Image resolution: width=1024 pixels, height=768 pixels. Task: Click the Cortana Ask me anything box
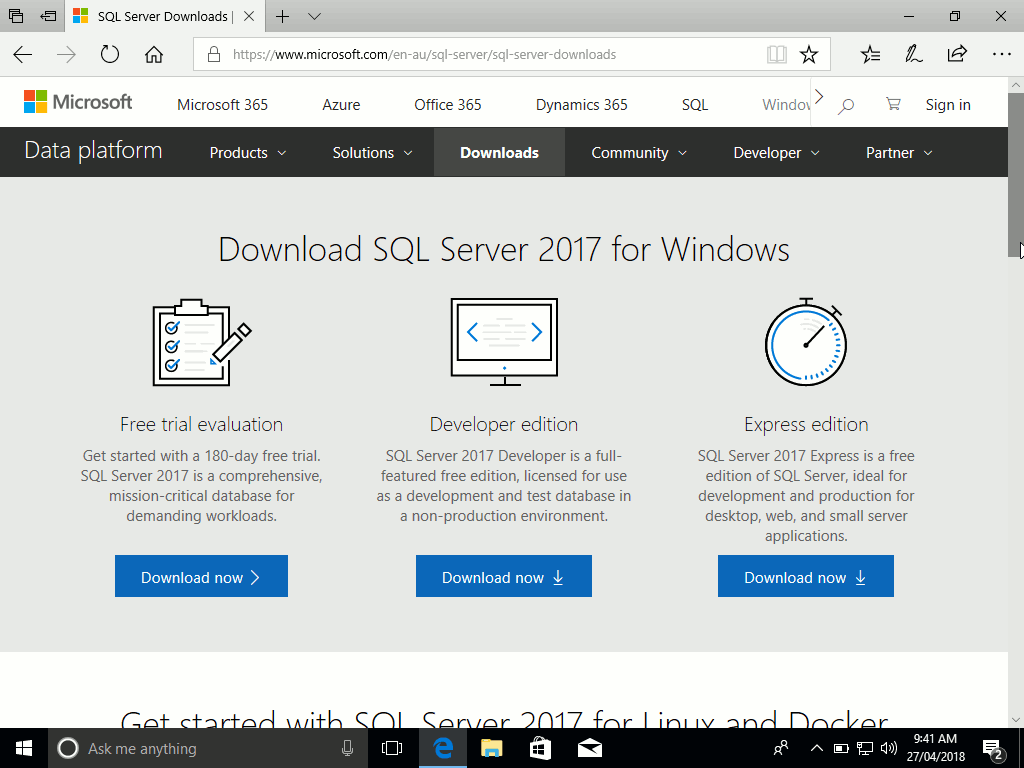pyautogui.click(x=208, y=748)
